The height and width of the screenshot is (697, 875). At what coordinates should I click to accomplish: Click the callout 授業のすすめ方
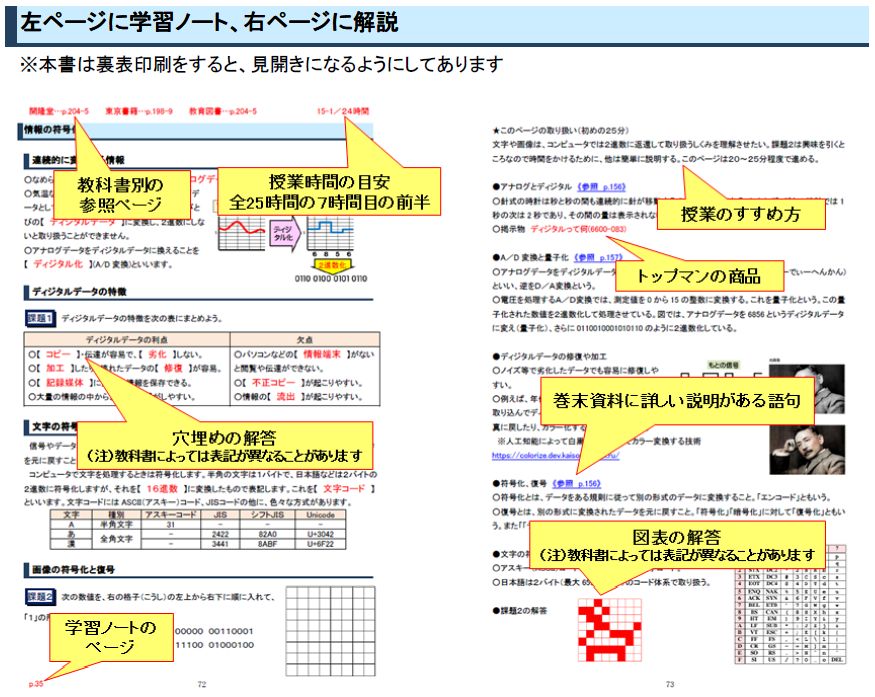click(x=741, y=214)
